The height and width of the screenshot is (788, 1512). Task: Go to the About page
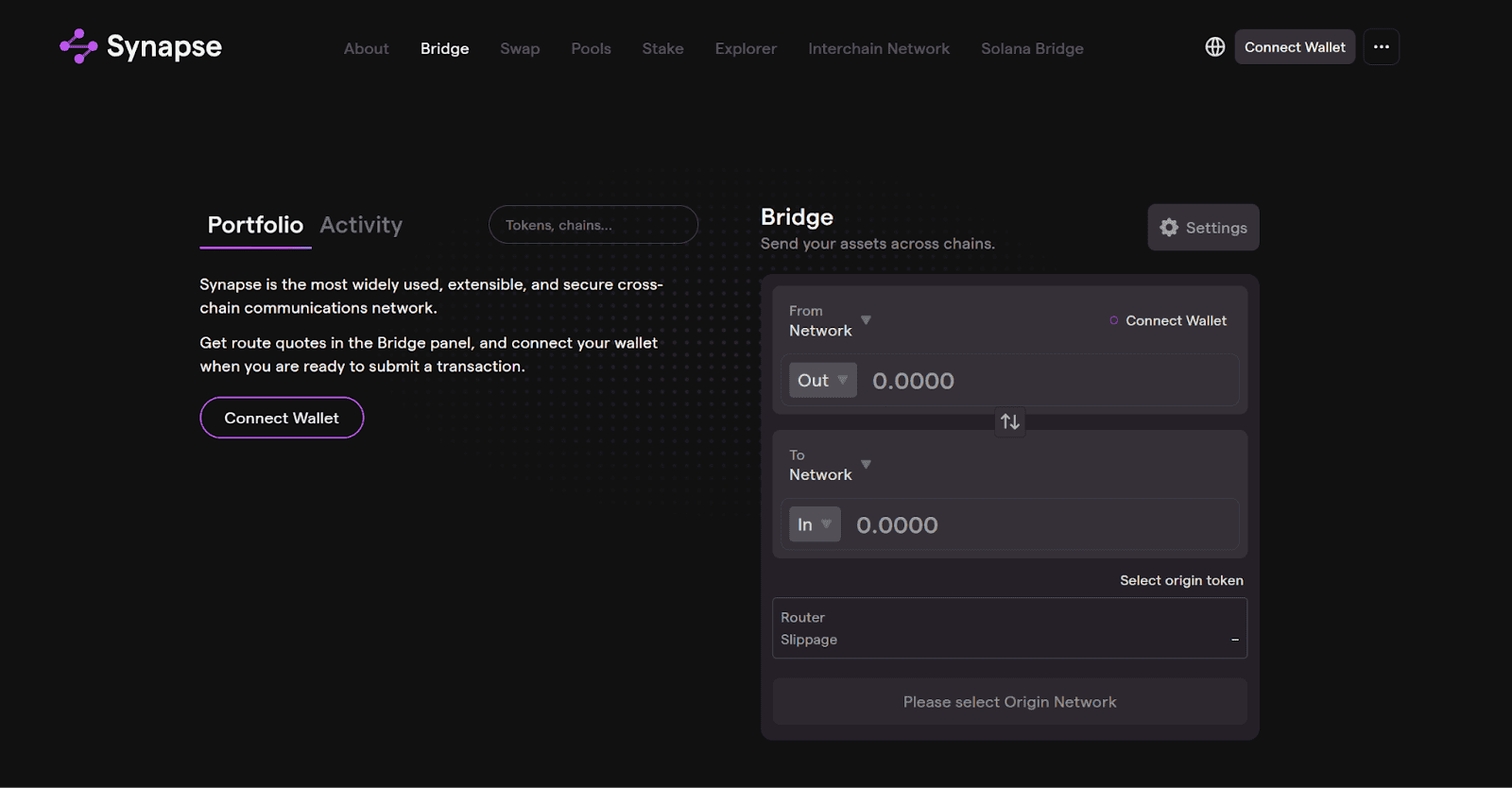(366, 48)
